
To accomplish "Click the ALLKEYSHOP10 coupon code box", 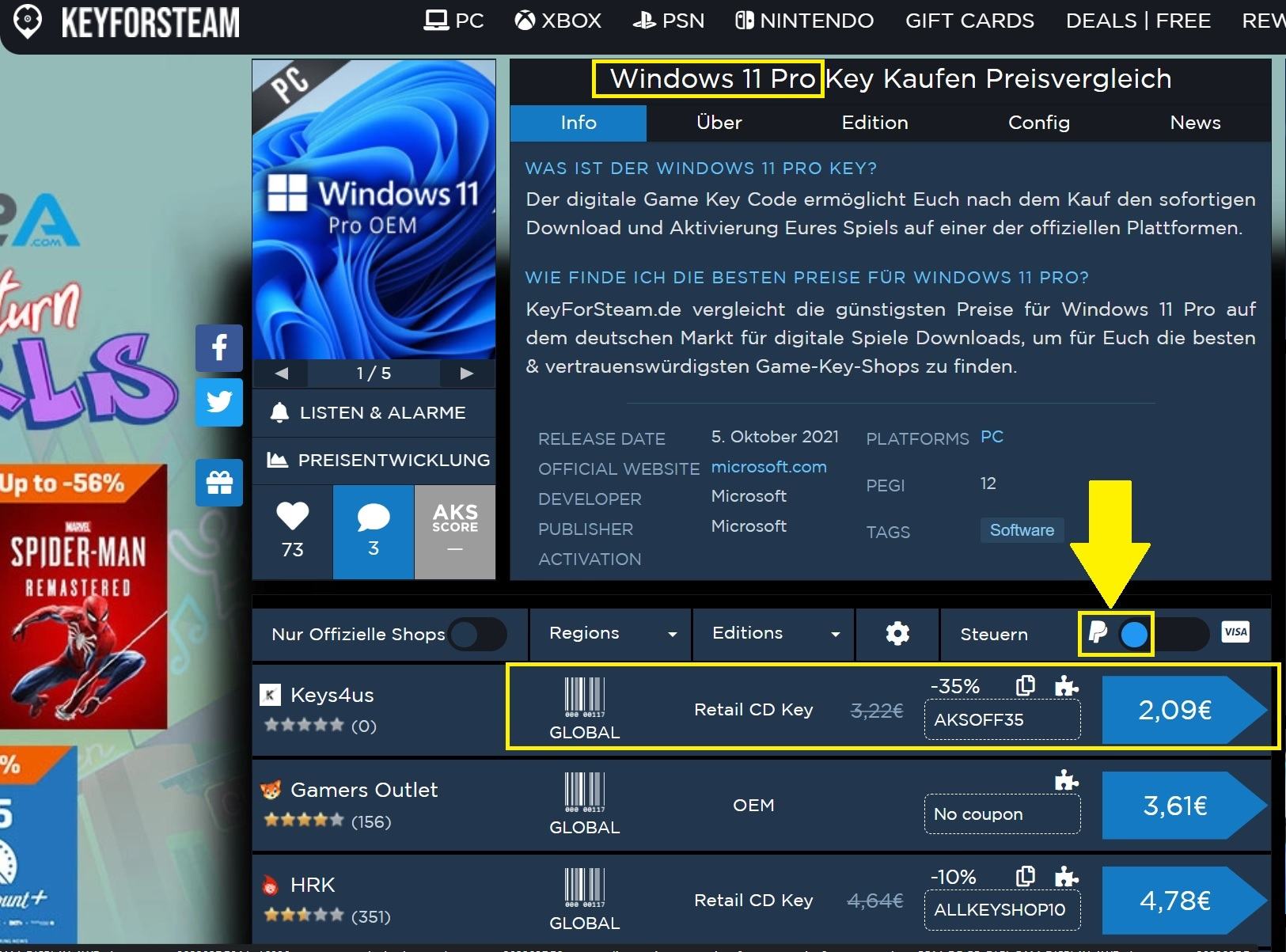I will (1002, 910).
